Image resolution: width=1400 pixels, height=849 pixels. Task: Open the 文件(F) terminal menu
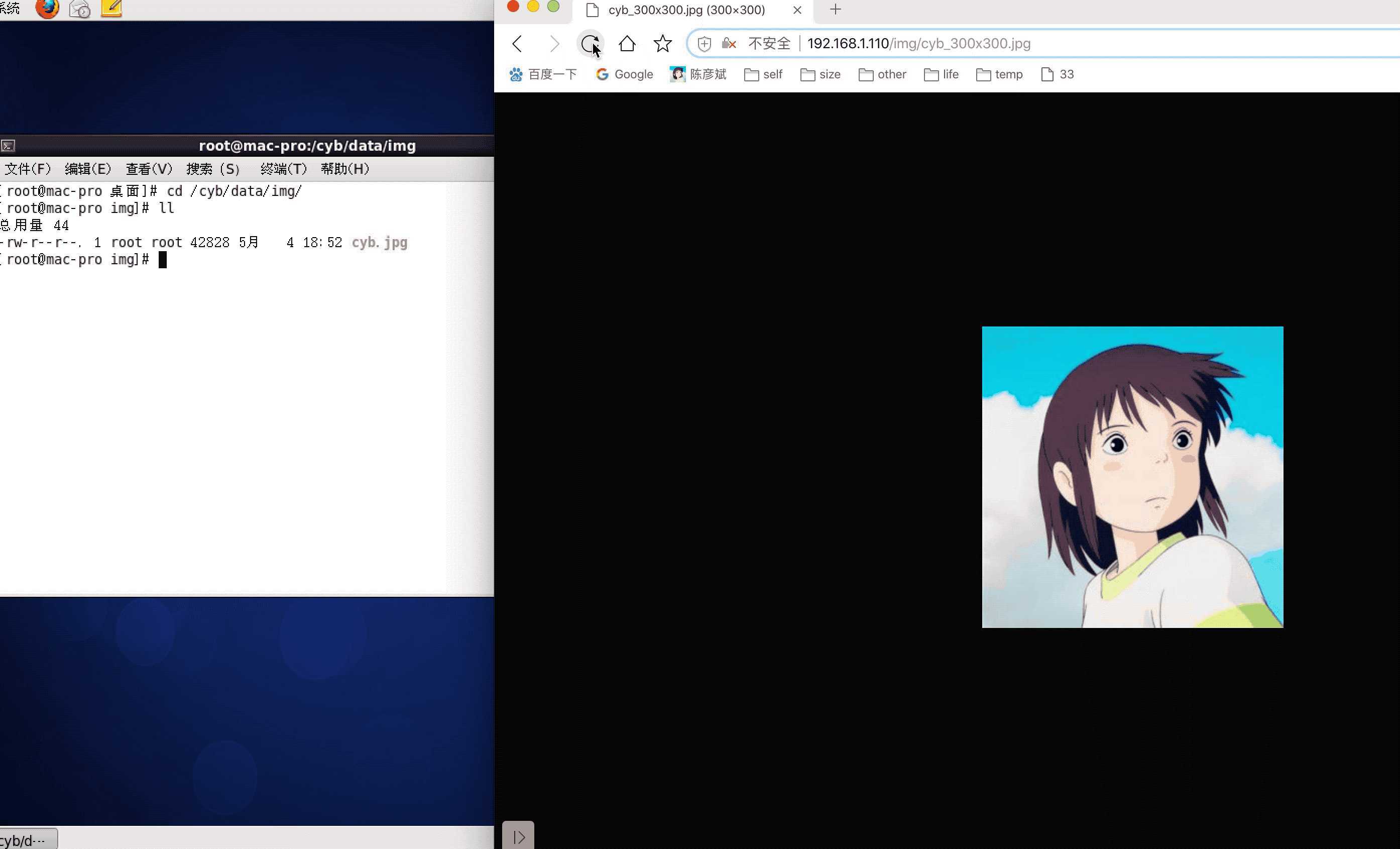[x=28, y=169]
